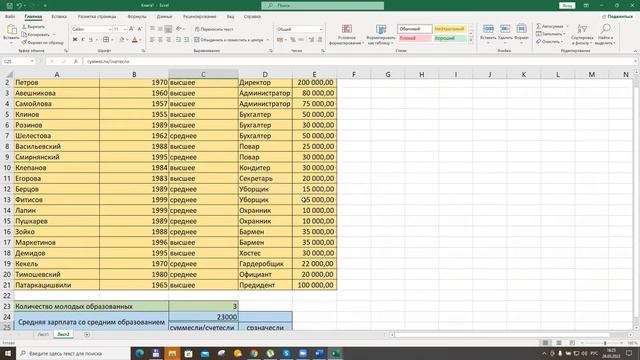This screenshot has width=640, height=360.
Task: Expand the cell styles gallery
Action: click(x=471, y=40)
